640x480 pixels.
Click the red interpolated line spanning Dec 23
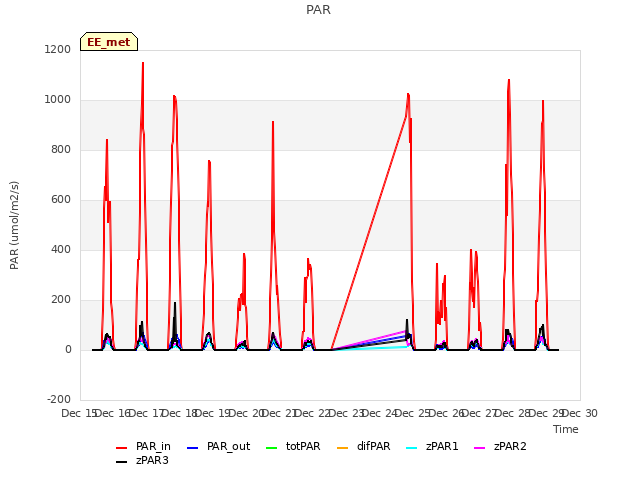click(369, 233)
